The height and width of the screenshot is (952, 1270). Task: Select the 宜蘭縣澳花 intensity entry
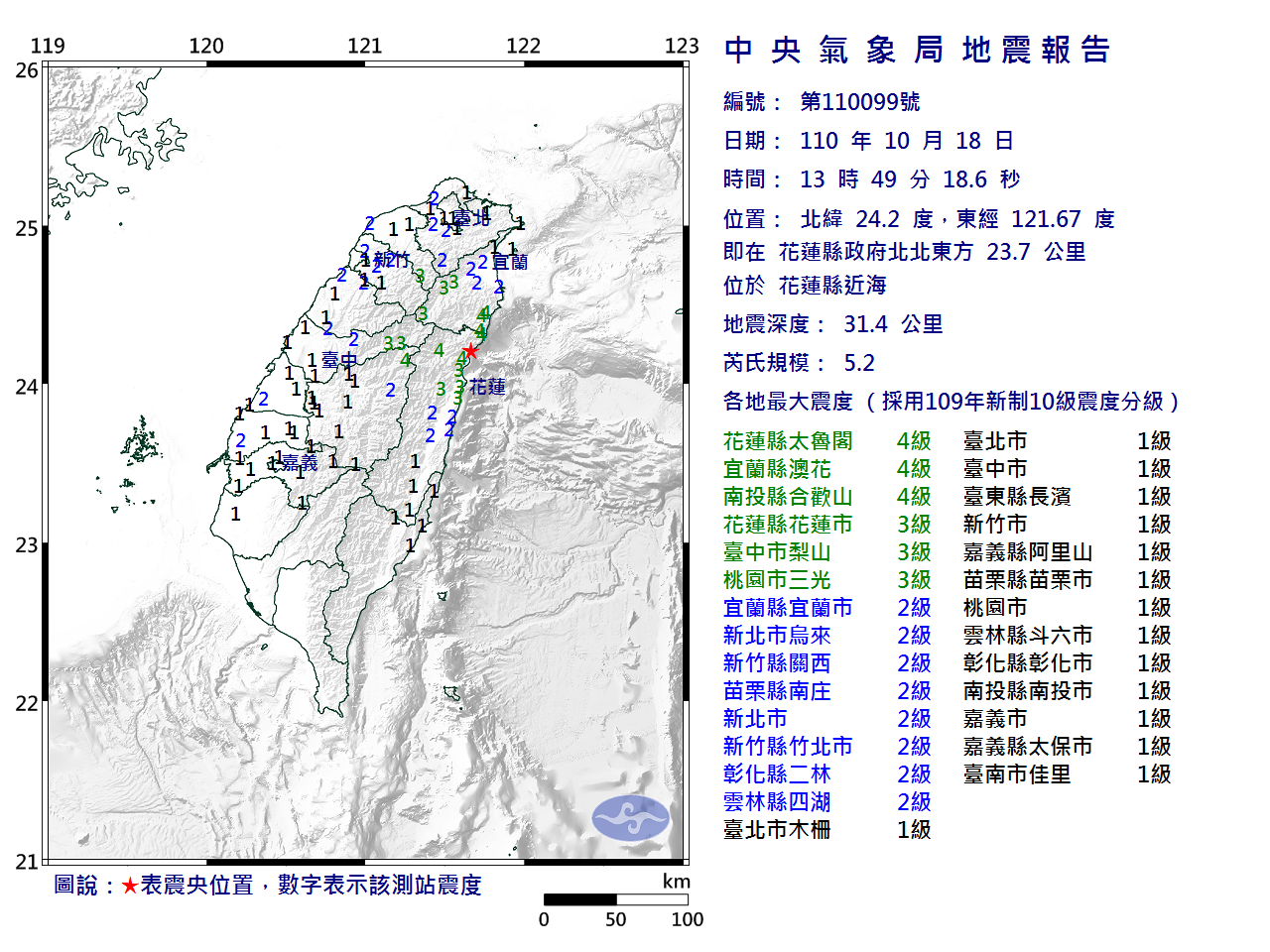[777, 469]
